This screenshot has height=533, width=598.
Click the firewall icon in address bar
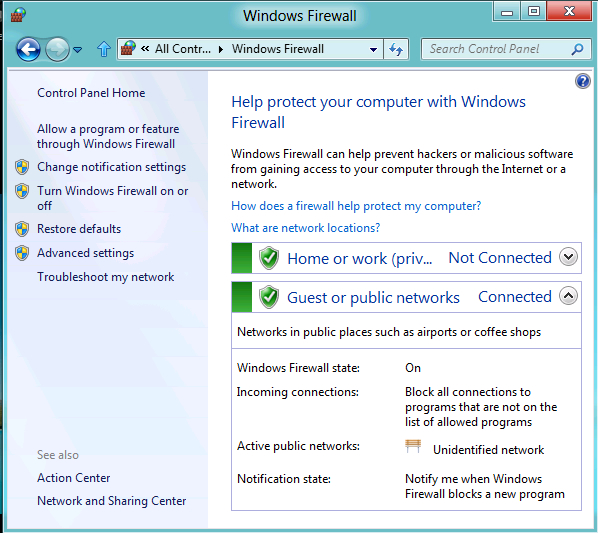[x=128, y=49]
